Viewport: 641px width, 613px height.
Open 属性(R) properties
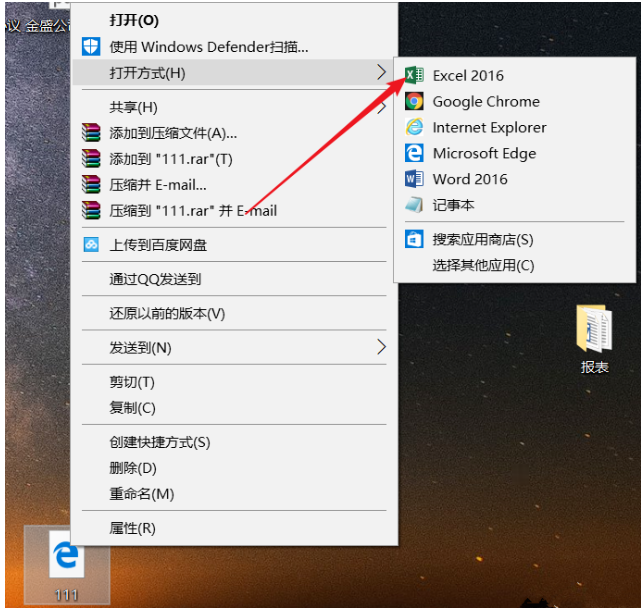pos(234,528)
